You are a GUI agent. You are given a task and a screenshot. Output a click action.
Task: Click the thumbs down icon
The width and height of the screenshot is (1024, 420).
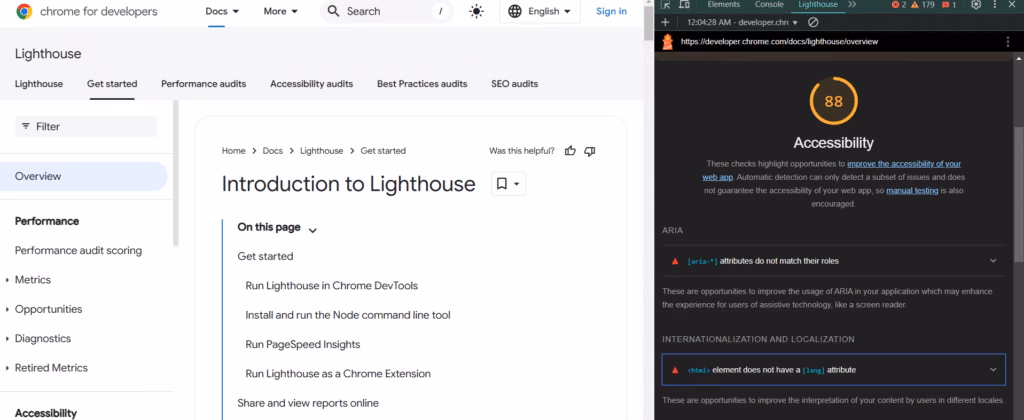point(590,151)
